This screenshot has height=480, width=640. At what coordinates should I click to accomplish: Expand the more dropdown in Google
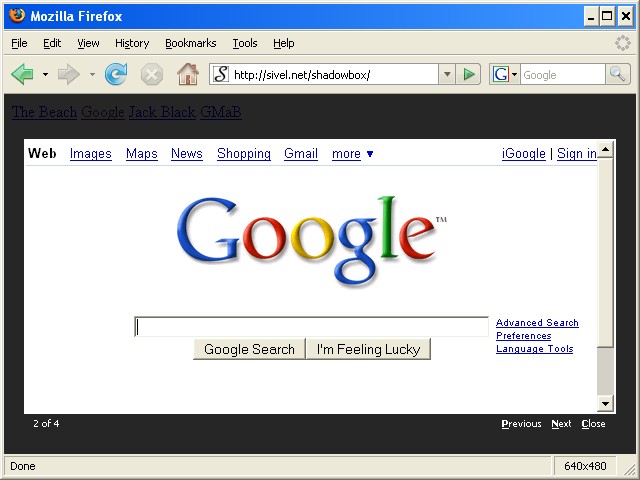352,154
